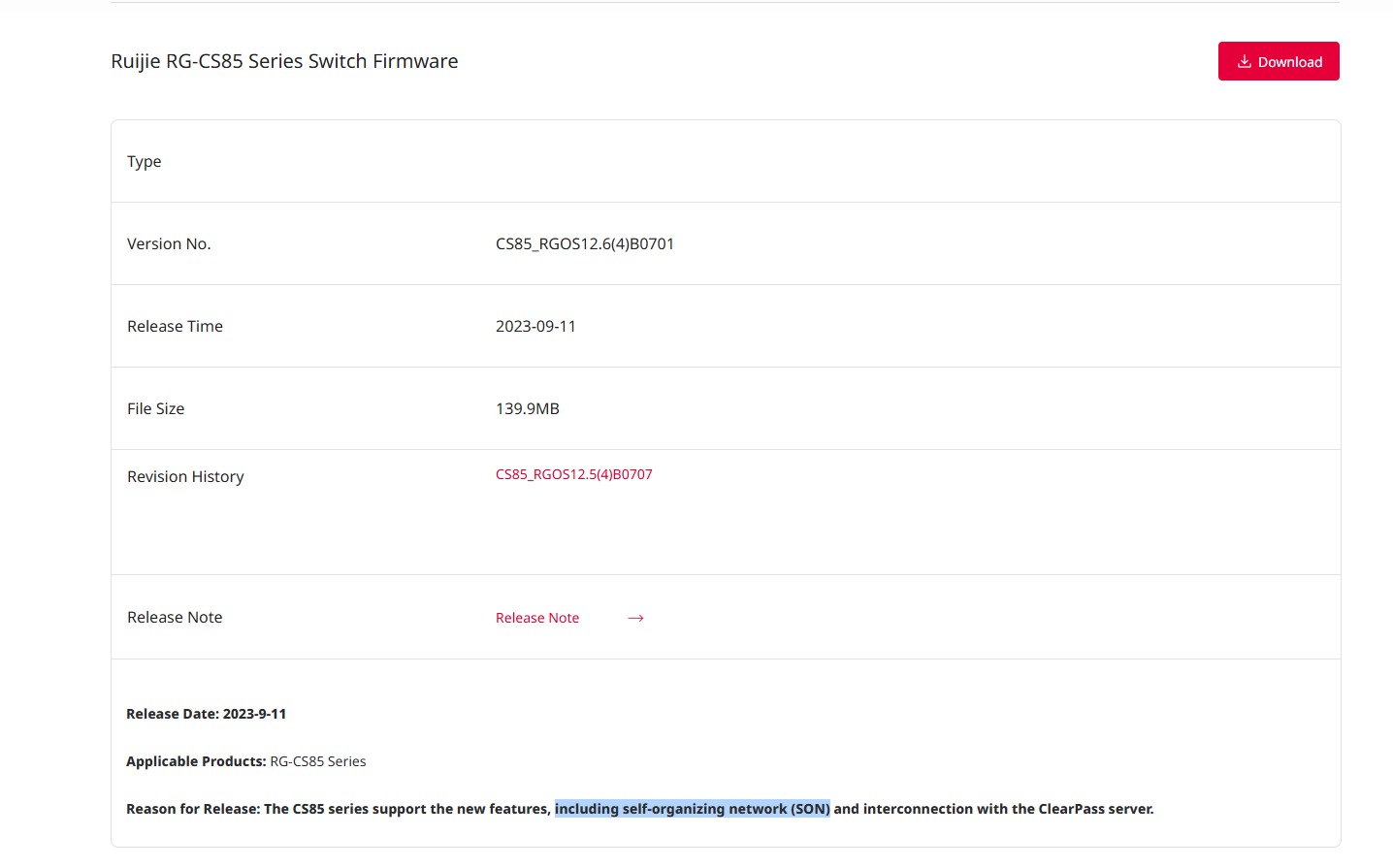The height and width of the screenshot is (868, 1393).
Task: Select the version number CS85_RGOS12.6(4)B0701
Action: 585,243
